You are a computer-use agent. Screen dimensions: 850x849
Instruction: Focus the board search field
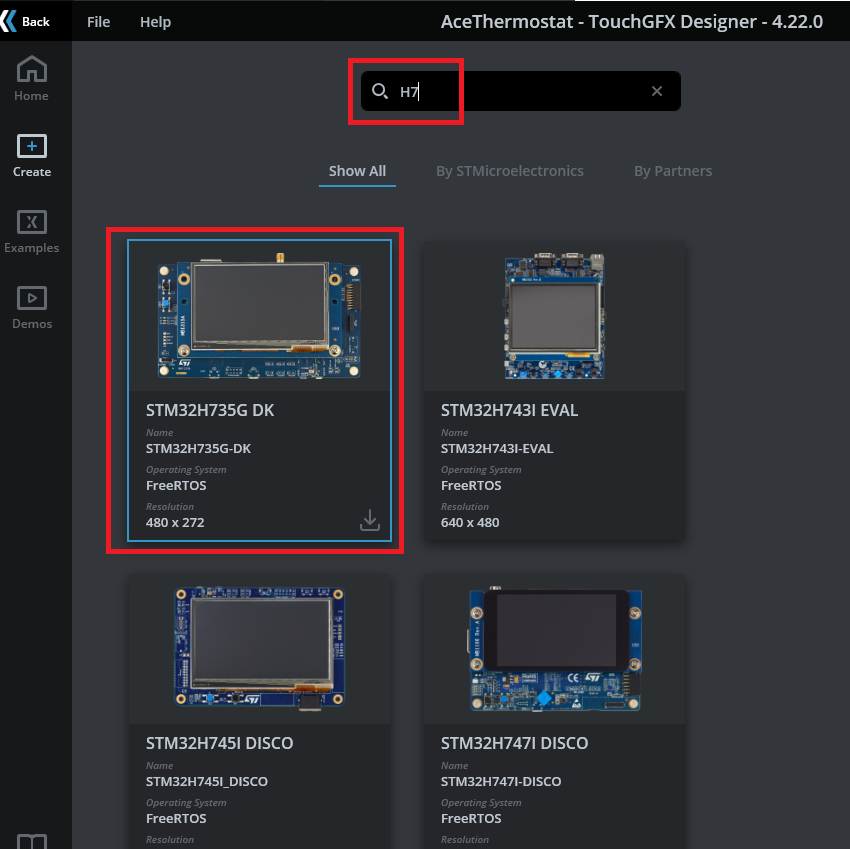point(520,91)
